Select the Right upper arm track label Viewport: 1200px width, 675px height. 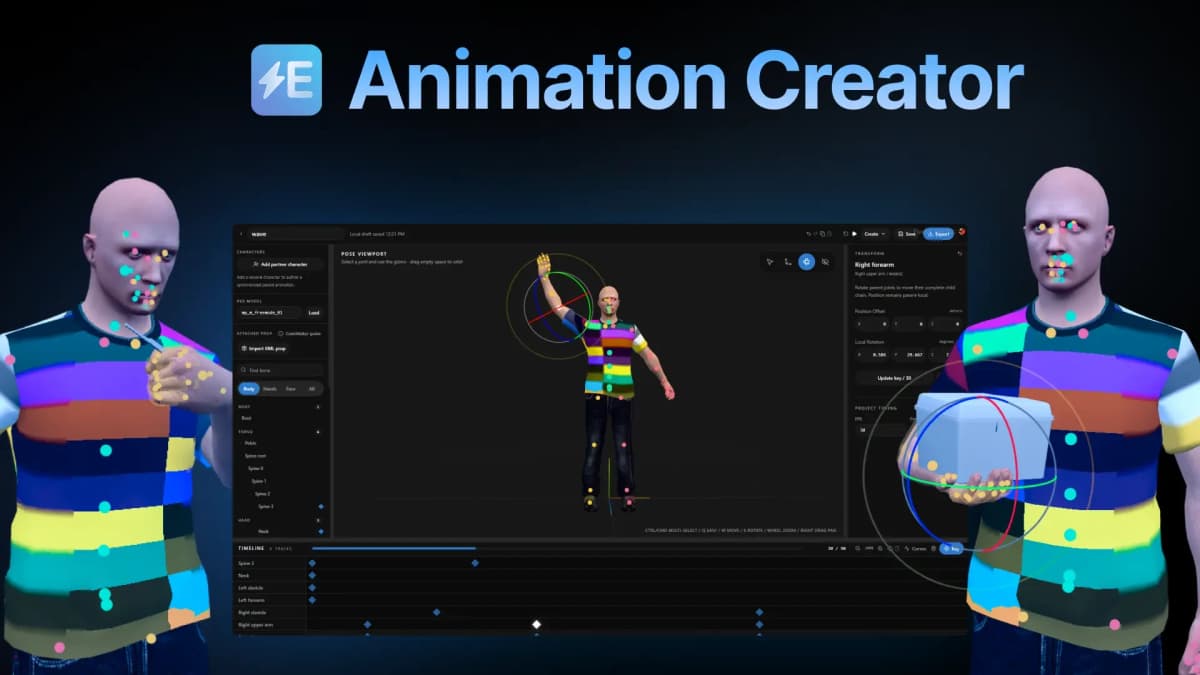256,624
